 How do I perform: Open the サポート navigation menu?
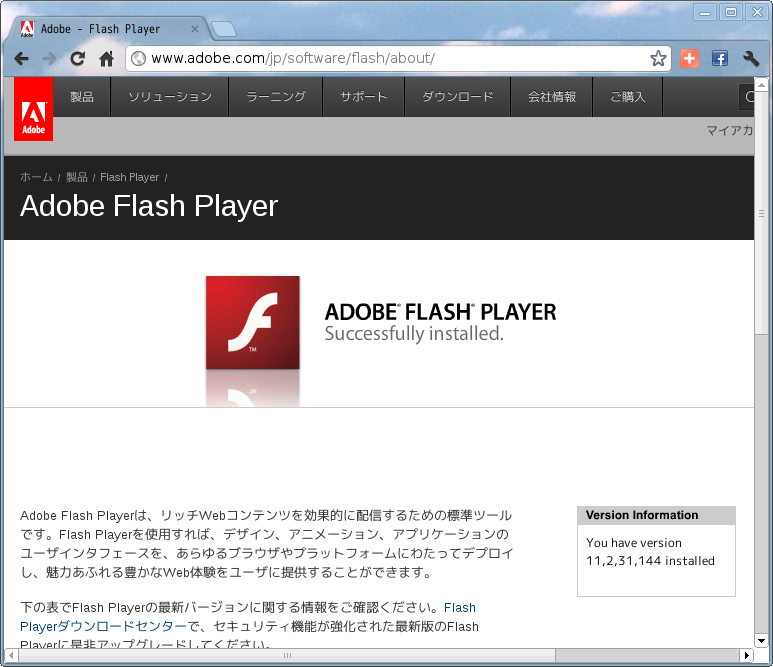tap(363, 97)
